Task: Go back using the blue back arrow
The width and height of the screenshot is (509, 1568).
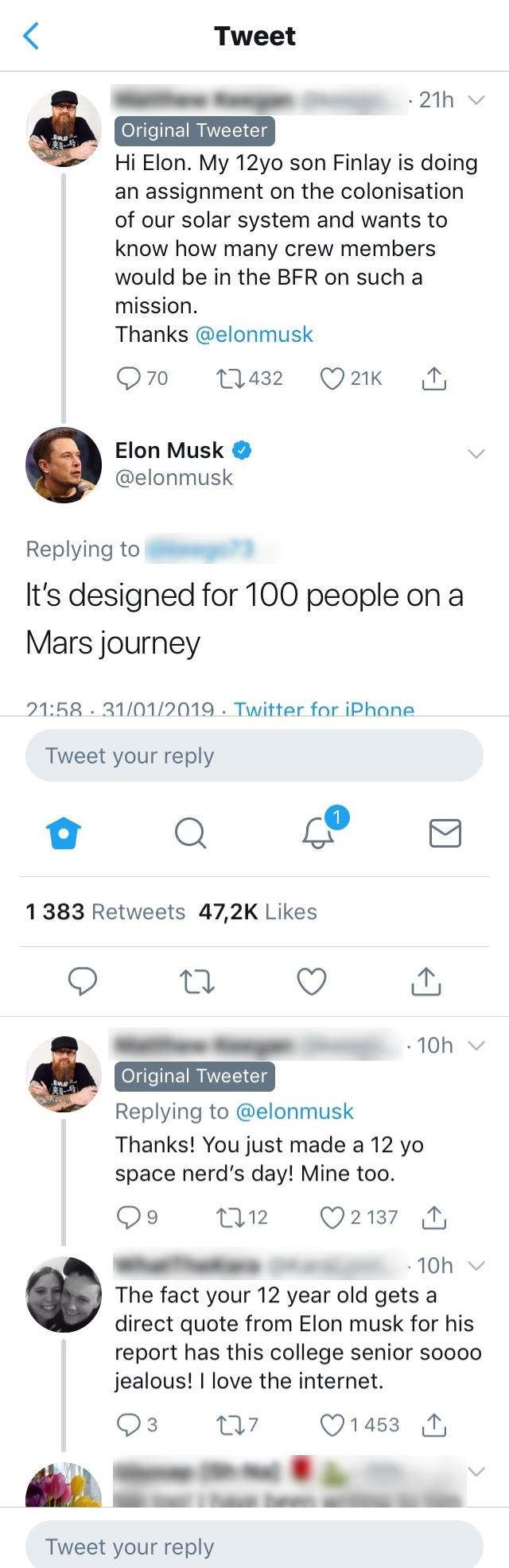Action: (x=31, y=36)
